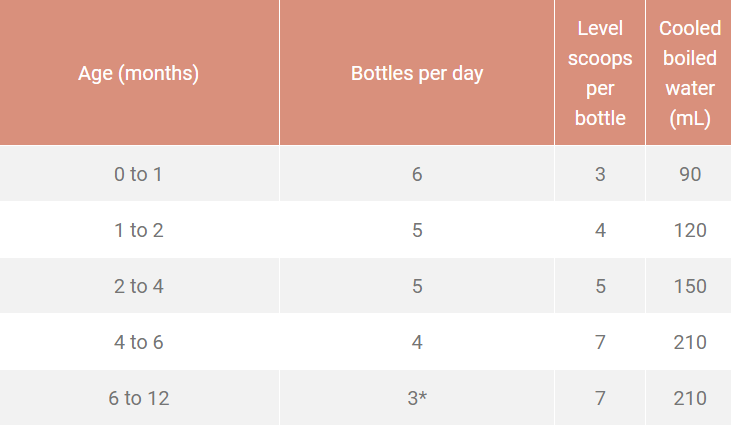Click scoops cell in 2 to 4 row
This screenshot has width=731, height=426.
(600, 286)
